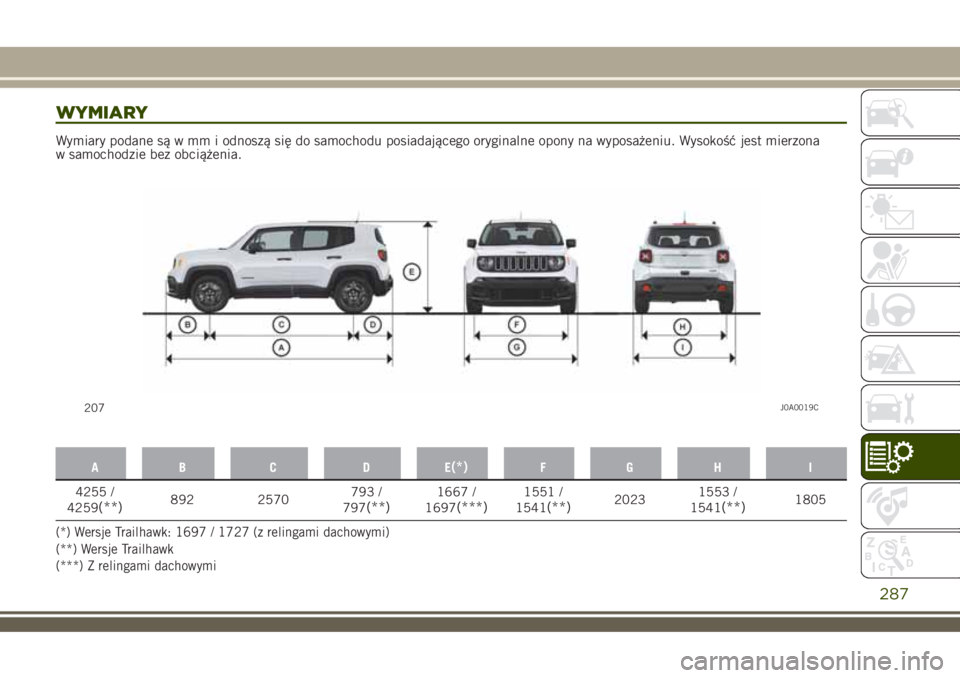Click the 892 value cell

pyautogui.click(x=182, y=500)
